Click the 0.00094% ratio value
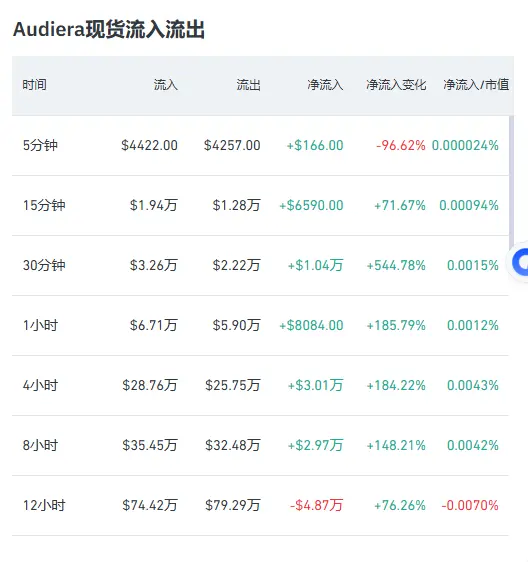 tap(469, 205)
